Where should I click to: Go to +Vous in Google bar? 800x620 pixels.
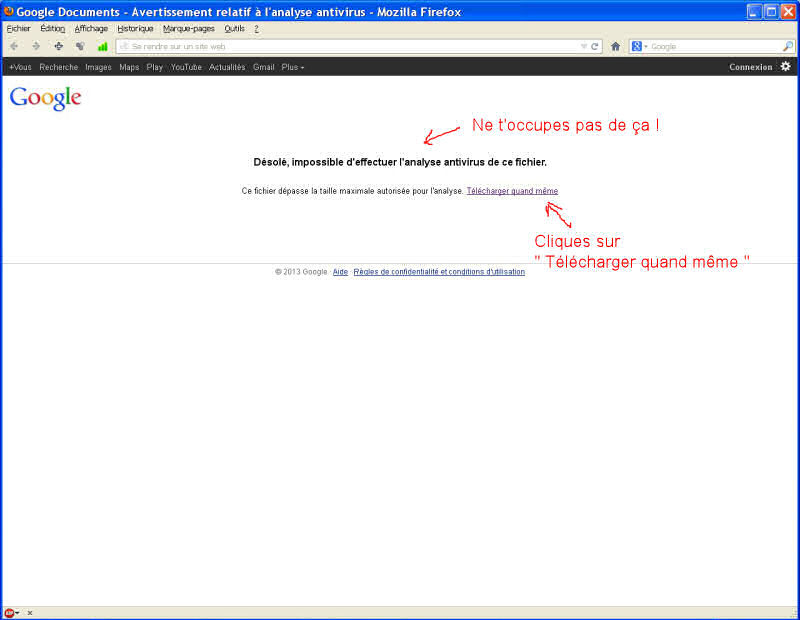tap(20, 67)
